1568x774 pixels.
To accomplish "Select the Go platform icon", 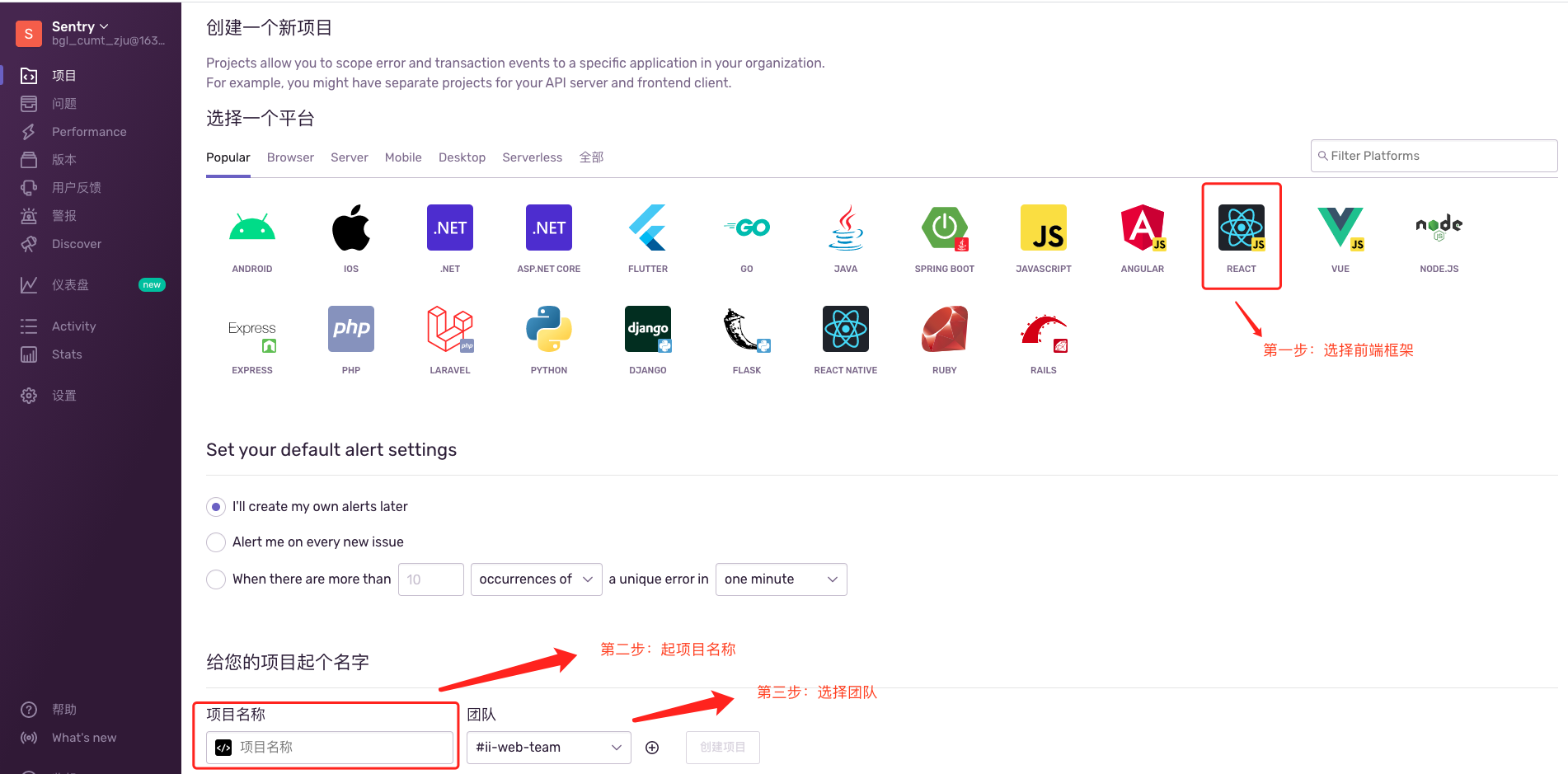I will (x=747, y=228).
